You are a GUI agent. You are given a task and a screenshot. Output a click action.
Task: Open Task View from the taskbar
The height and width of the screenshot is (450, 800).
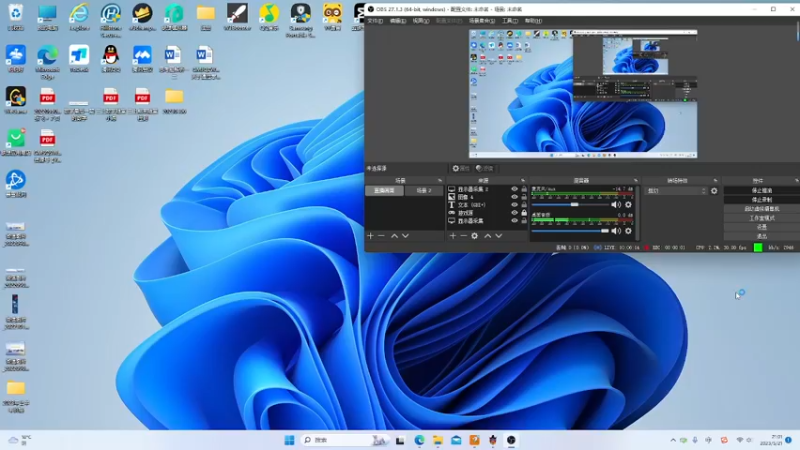point(400,440)
